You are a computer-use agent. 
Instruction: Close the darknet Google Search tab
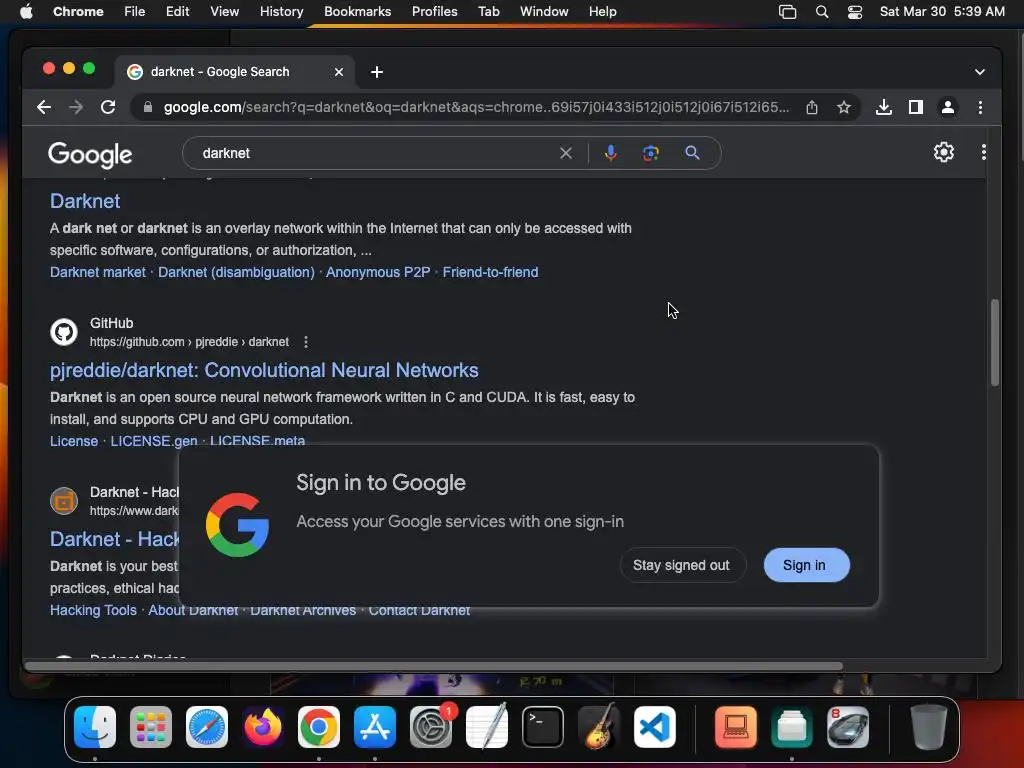click(338, 72)
